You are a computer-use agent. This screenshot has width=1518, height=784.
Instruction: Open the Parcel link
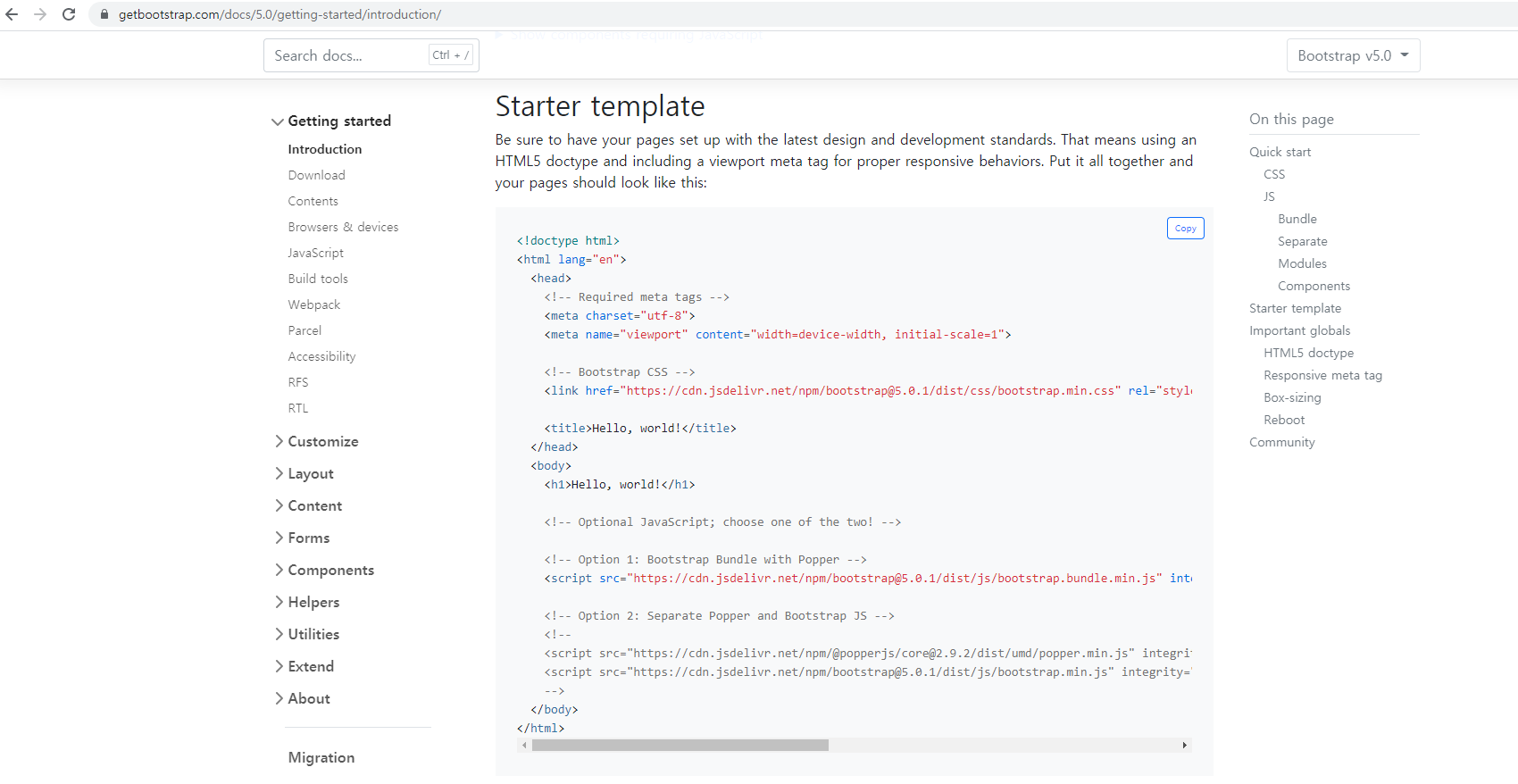[x=304, y=330]
